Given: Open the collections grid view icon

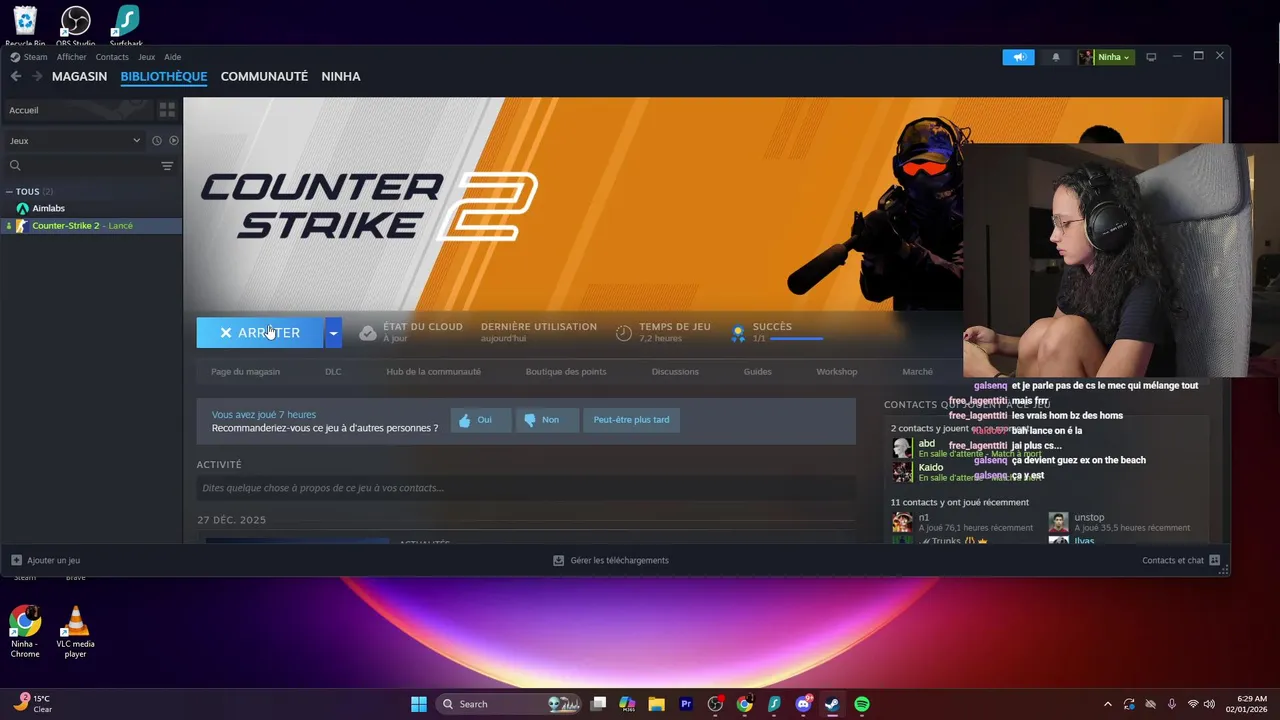Looking at the screenshot, I should click(x=167, y=110).
